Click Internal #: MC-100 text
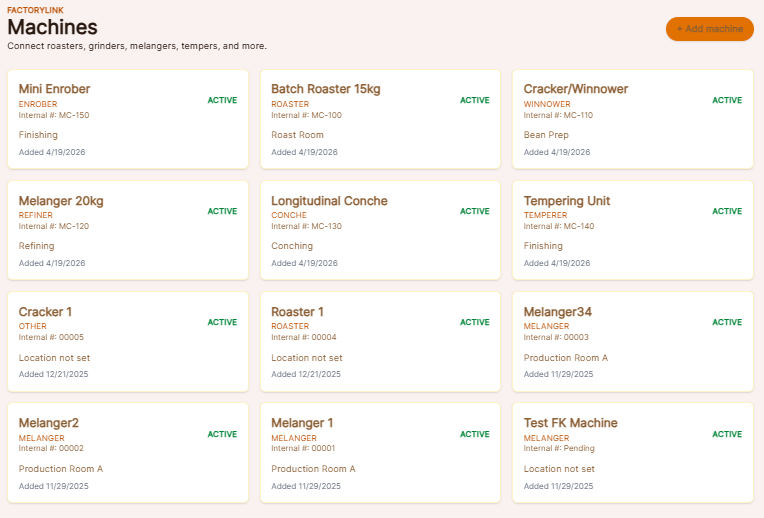 (x=306, y=115)
